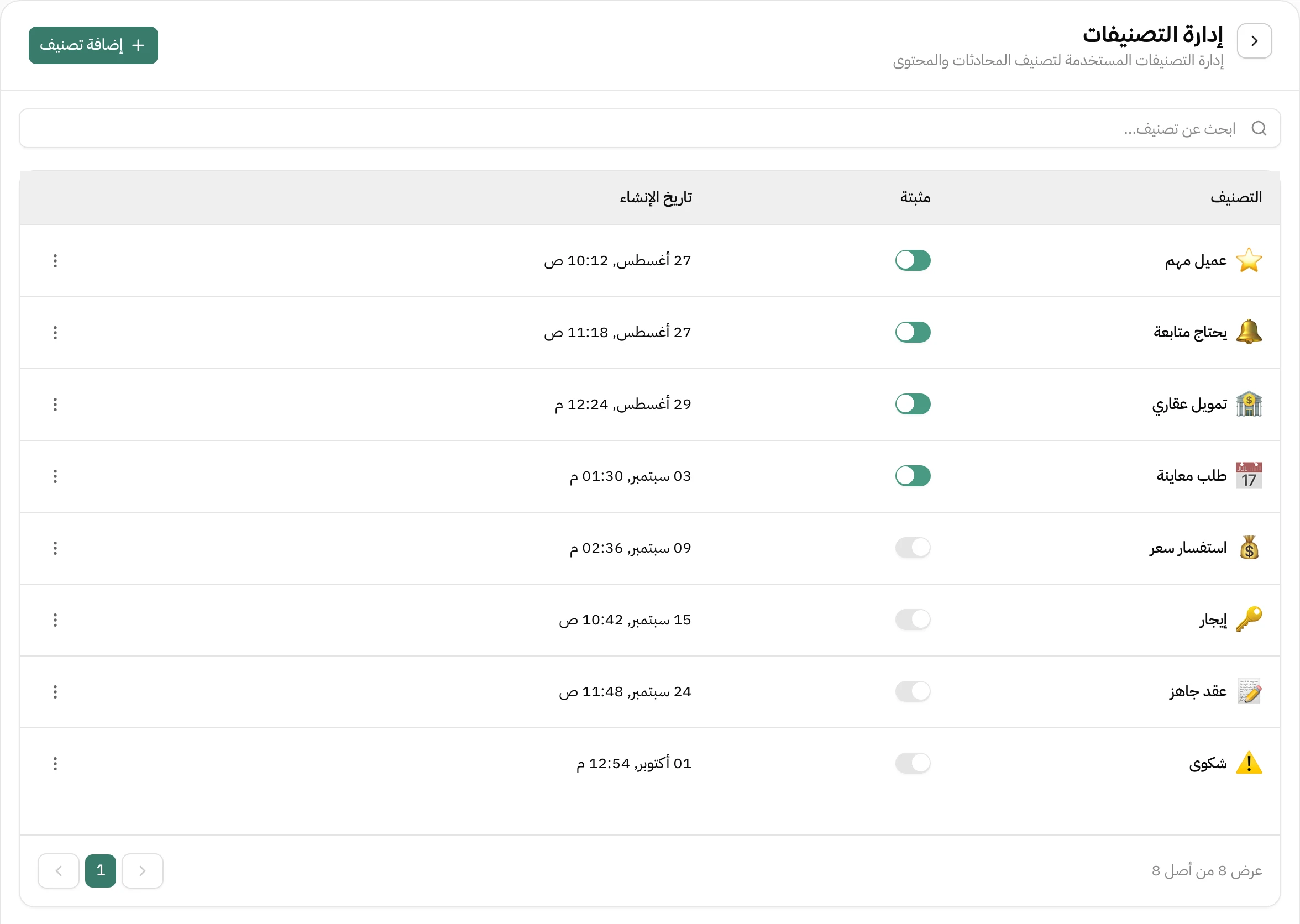Click the back chevron beside إدارة التصنيفات

(x=1254, y=41)
